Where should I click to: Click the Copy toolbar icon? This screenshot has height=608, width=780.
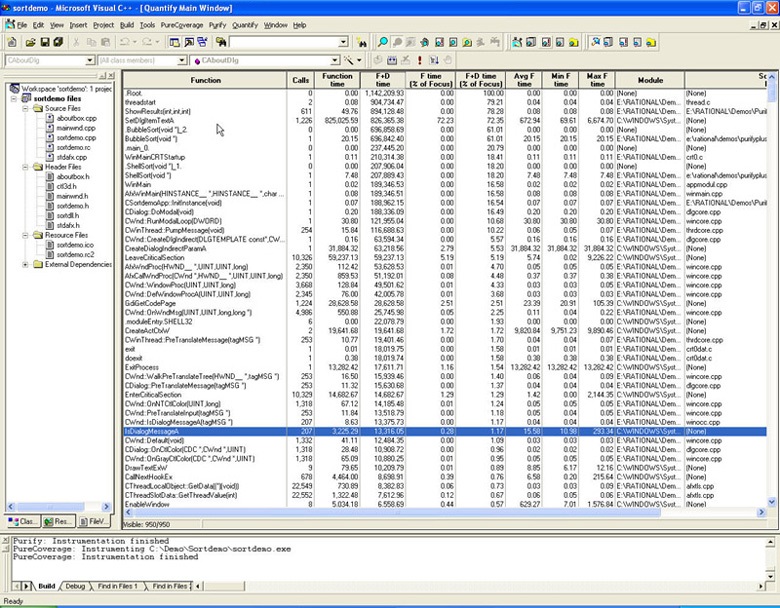pyautogui.click(x=91, y=43)
